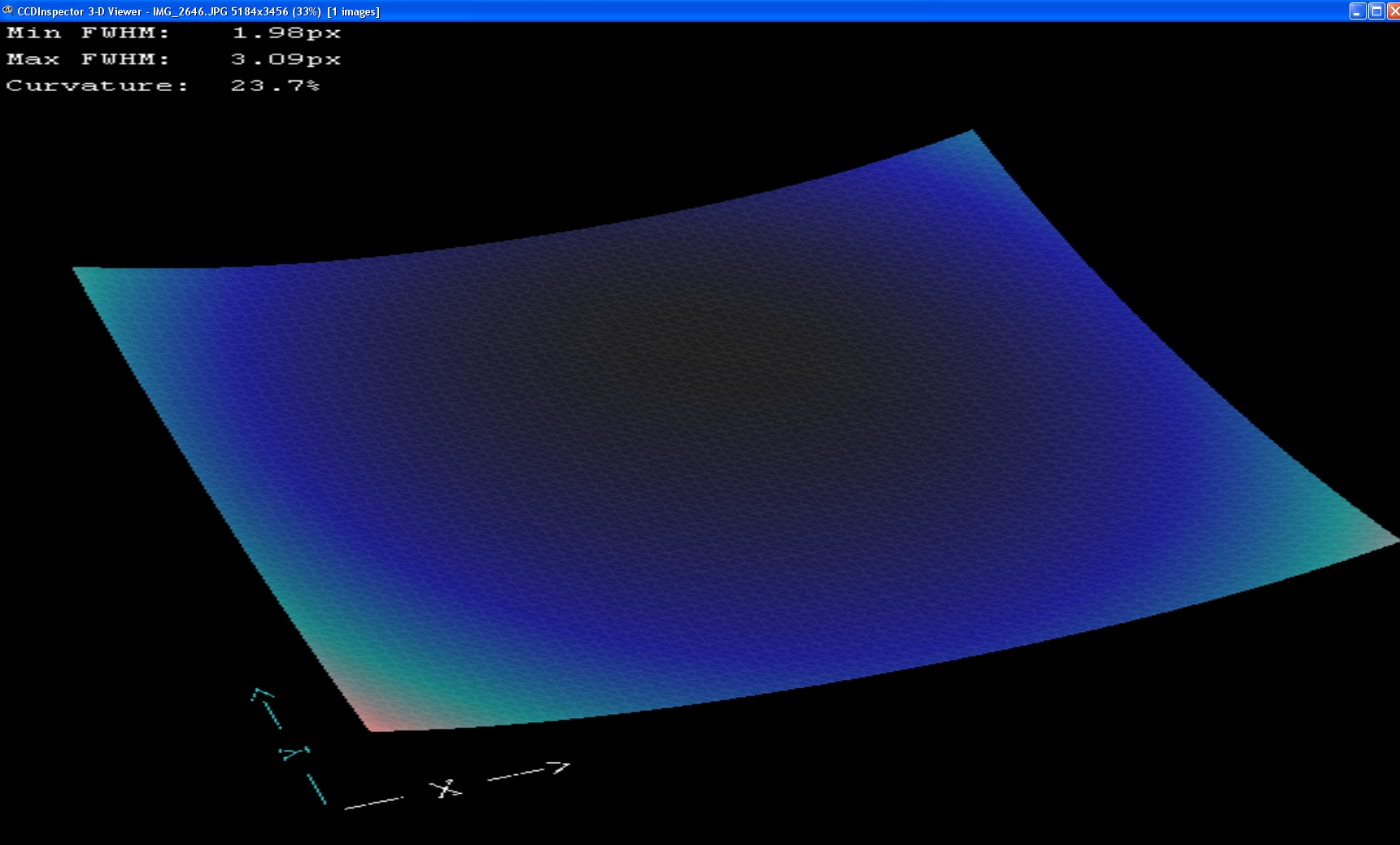Click the Curvature 23.7% readout

pos(163,85)
